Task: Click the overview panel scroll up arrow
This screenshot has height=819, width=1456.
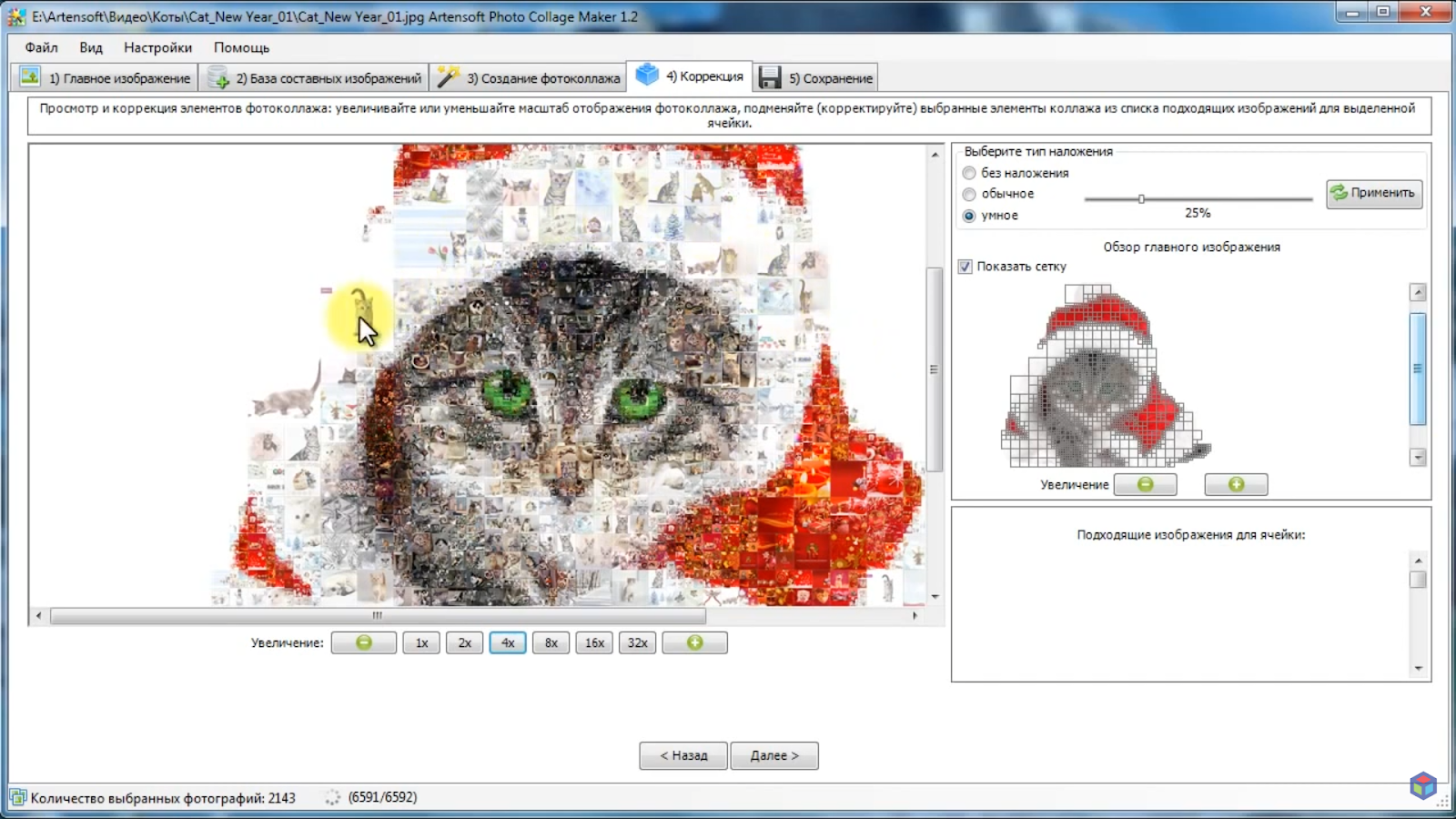Action: point(1418,292)
